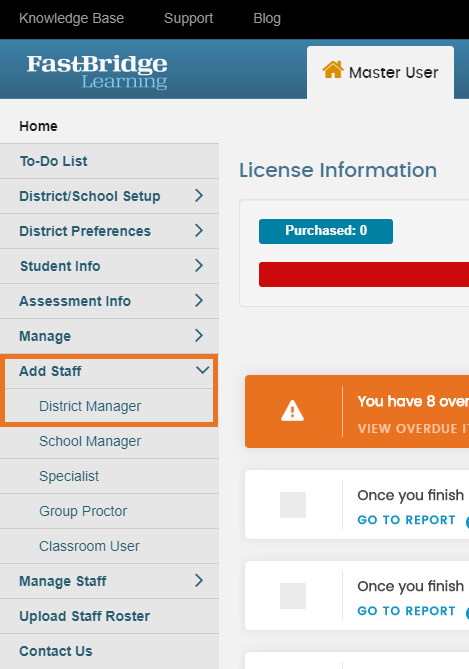Screen dimensions: 469x669
Task: Click the 'You have 8 over' alert text
Action: 413,401
